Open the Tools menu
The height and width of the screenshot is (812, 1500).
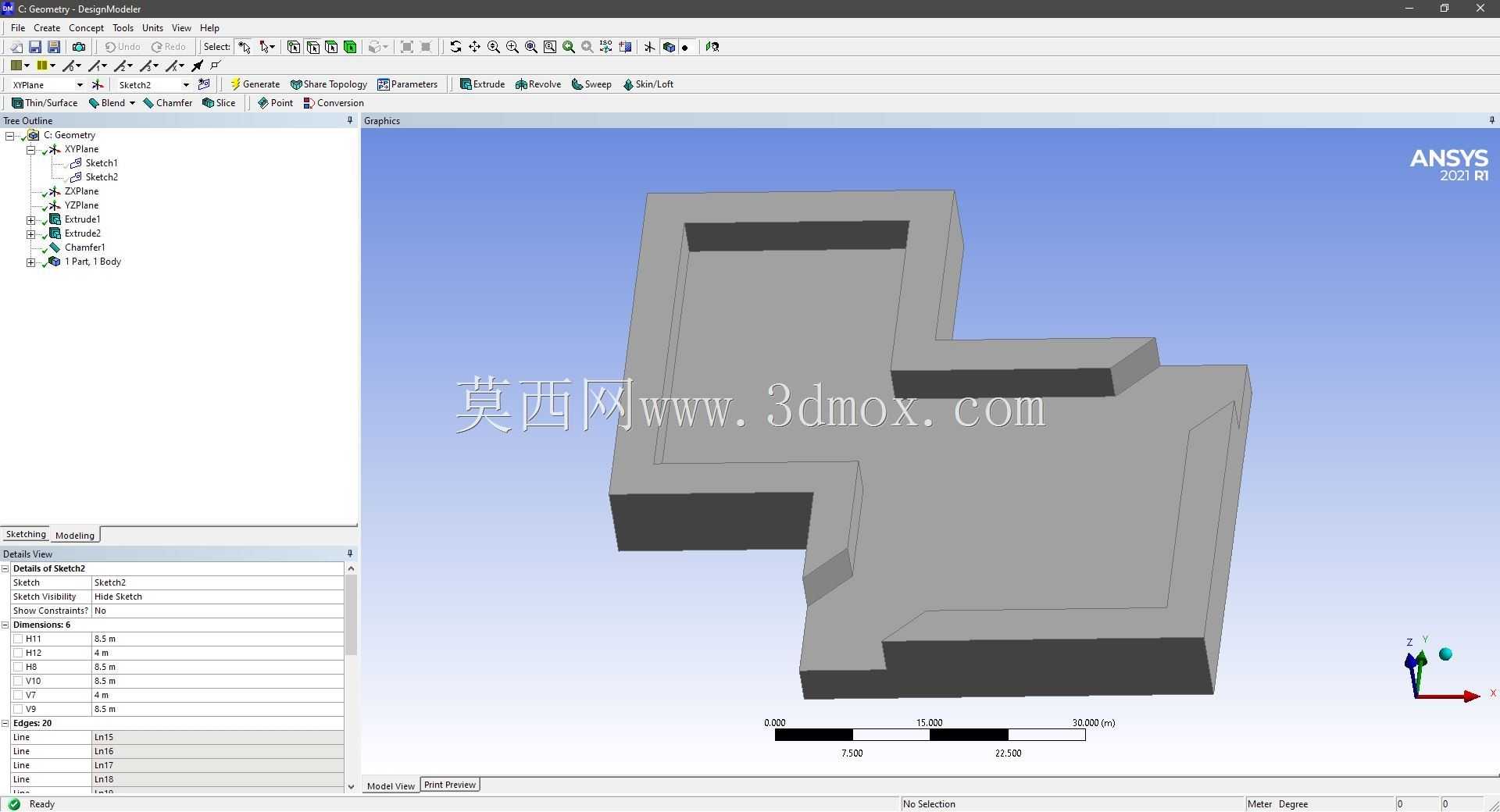coord(123,27)
